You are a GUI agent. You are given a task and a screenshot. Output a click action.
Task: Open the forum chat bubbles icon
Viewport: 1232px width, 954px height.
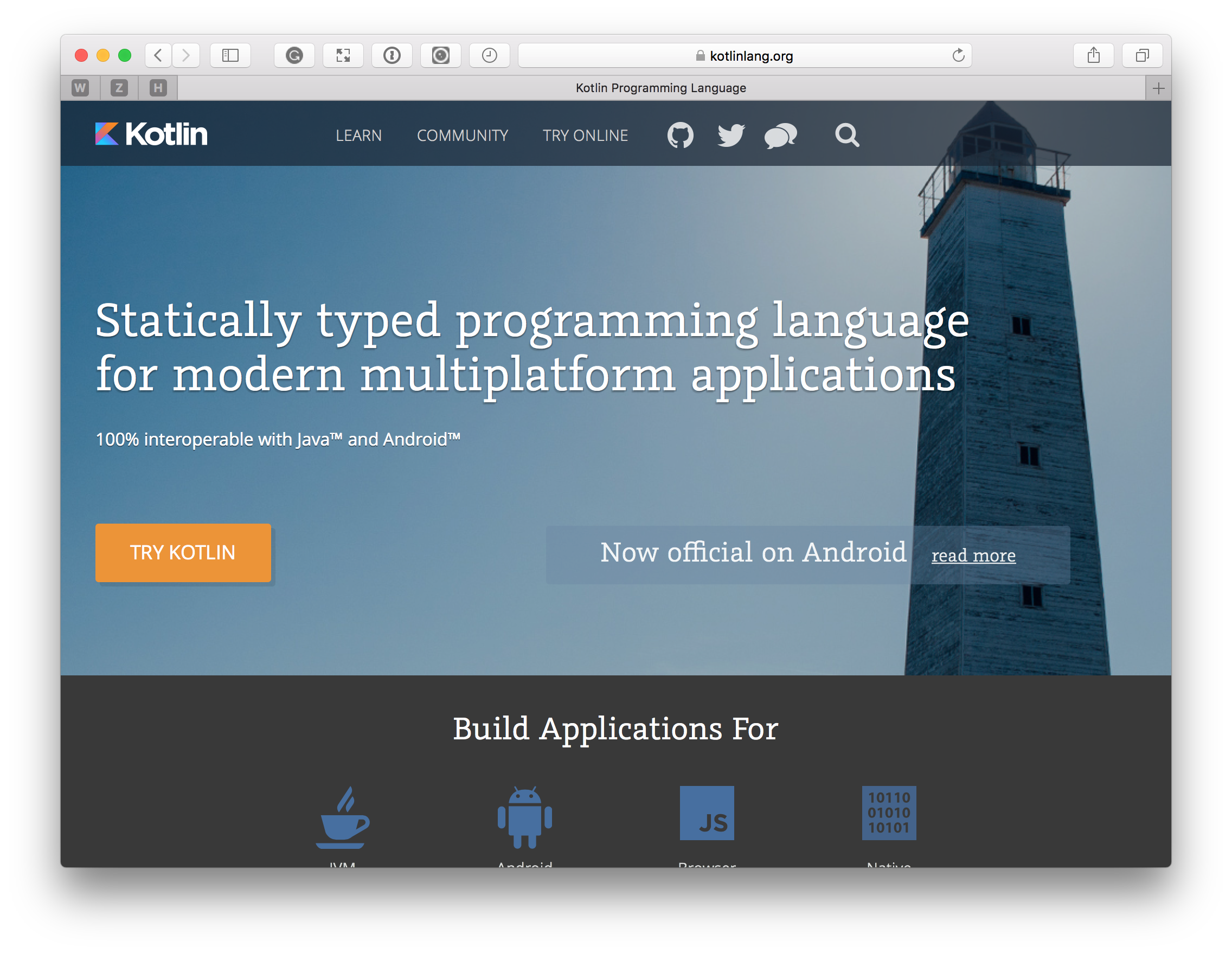(x=781, y=136)
